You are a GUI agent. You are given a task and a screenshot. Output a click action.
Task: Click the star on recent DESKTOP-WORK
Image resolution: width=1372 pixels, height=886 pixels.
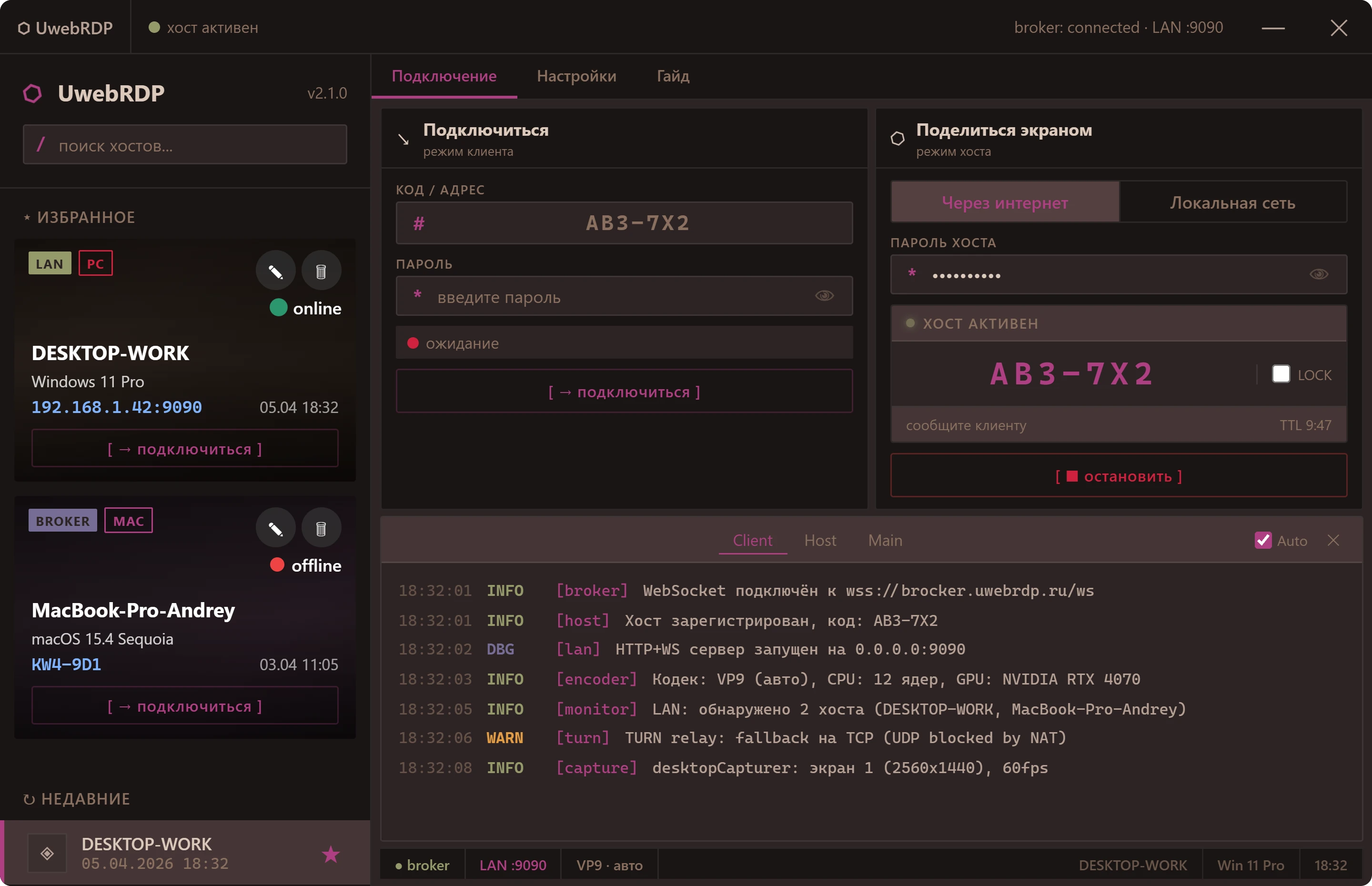point(331,855)
